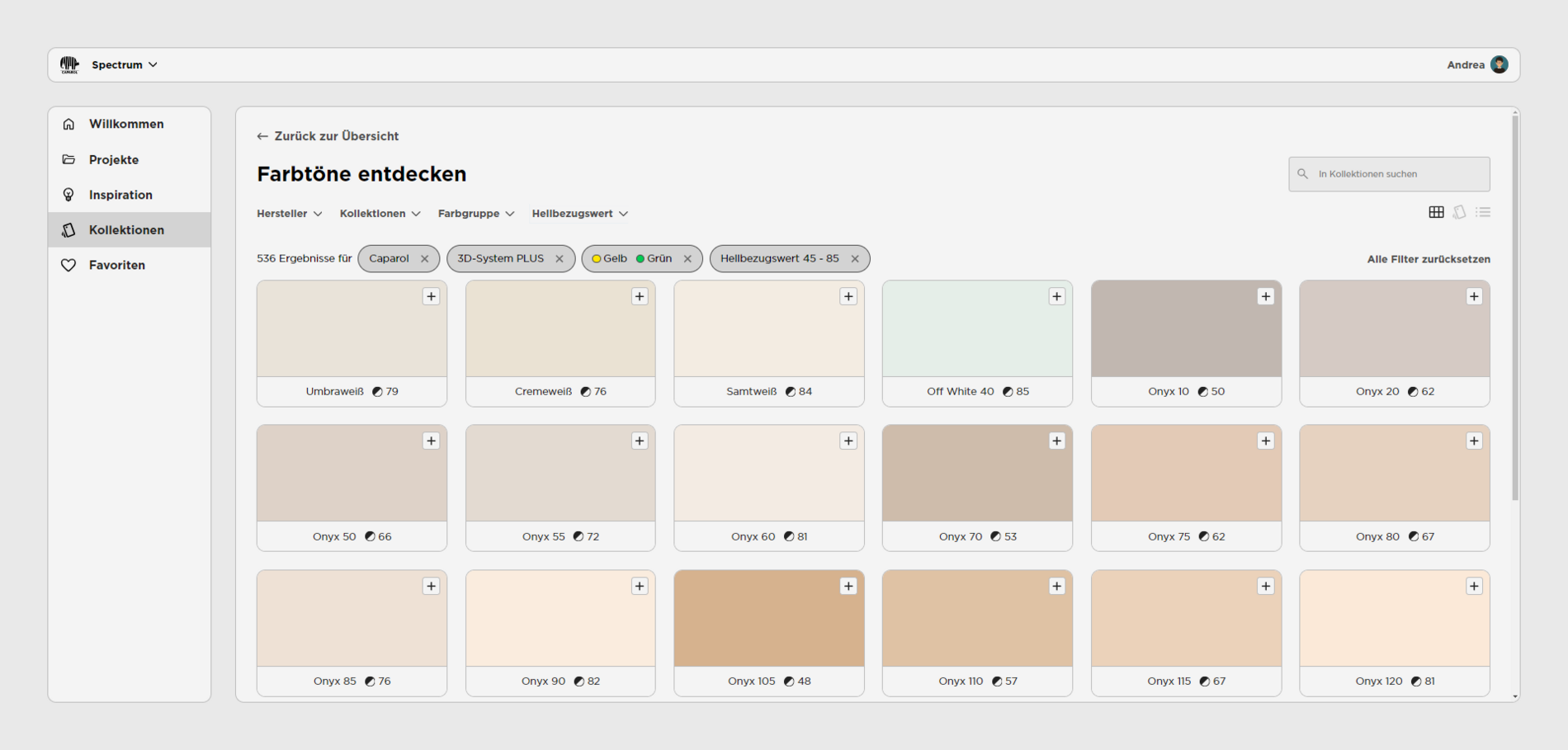The width and height of the screenshot is (1568, 750).
Task: Switch to grid view layout
Action: [x=1436, y=212]
